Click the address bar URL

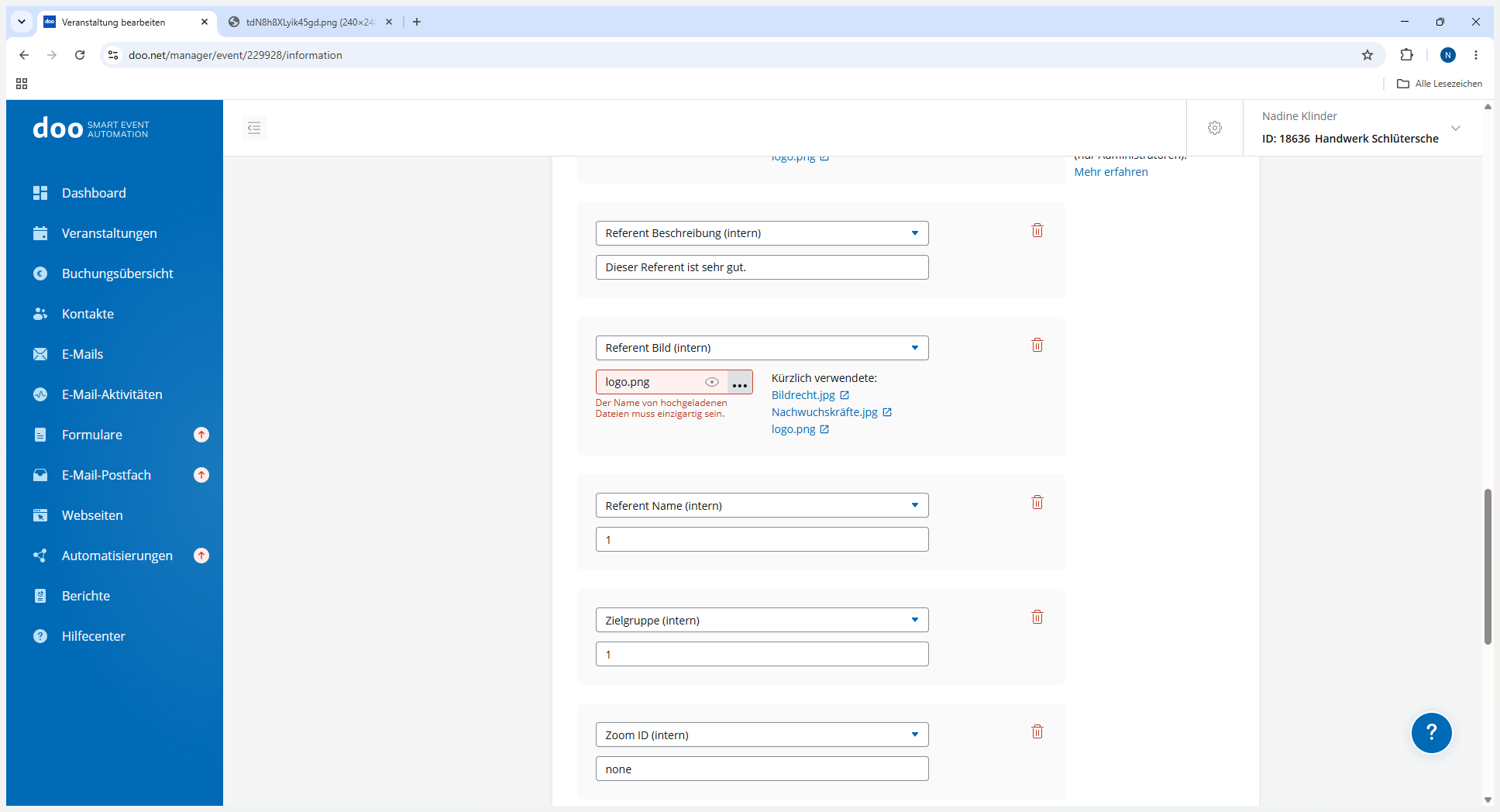pyautogui.click(x=236, y=55)
